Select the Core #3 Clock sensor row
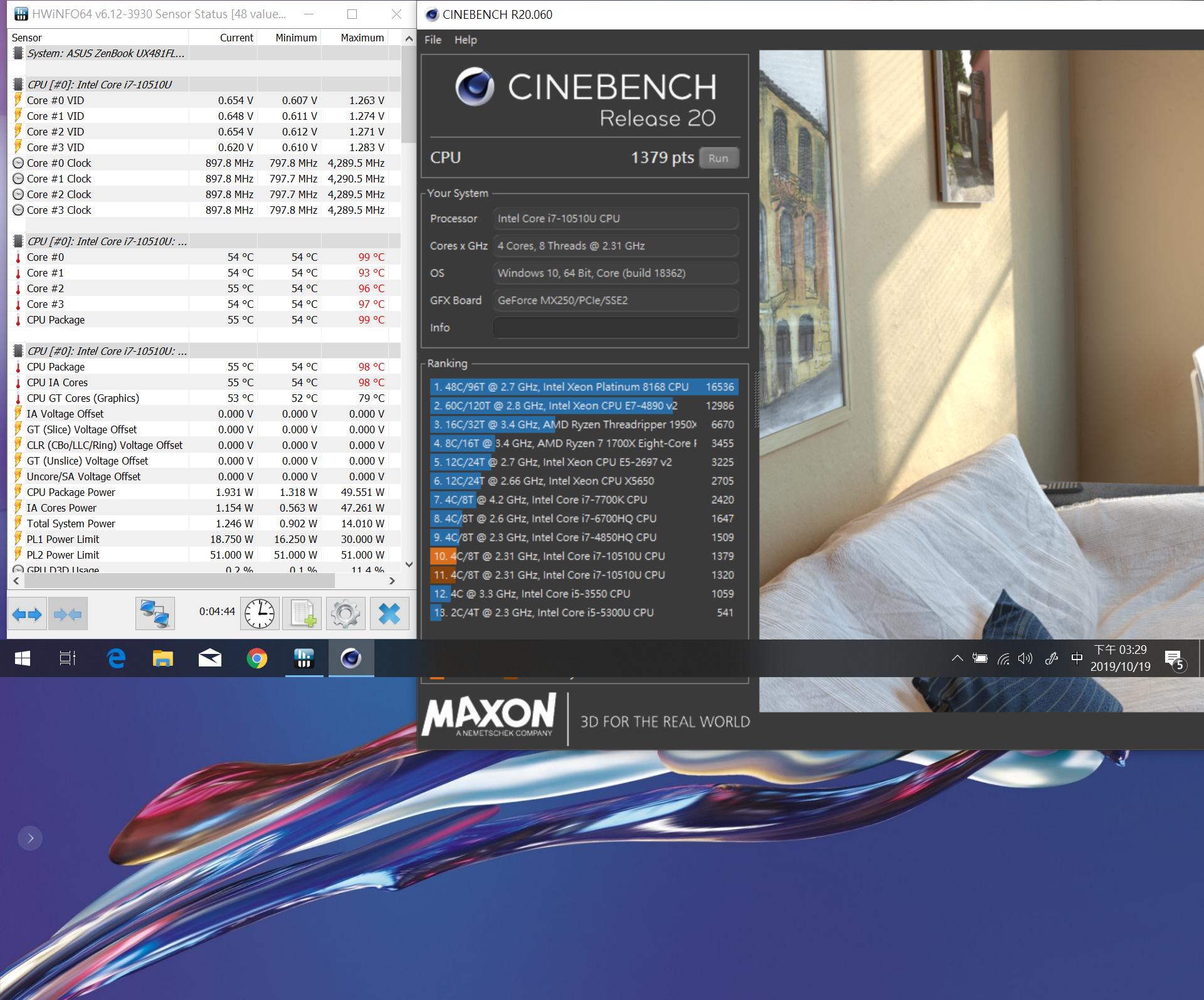1204x1000 pixels. (x=206, y=210)
